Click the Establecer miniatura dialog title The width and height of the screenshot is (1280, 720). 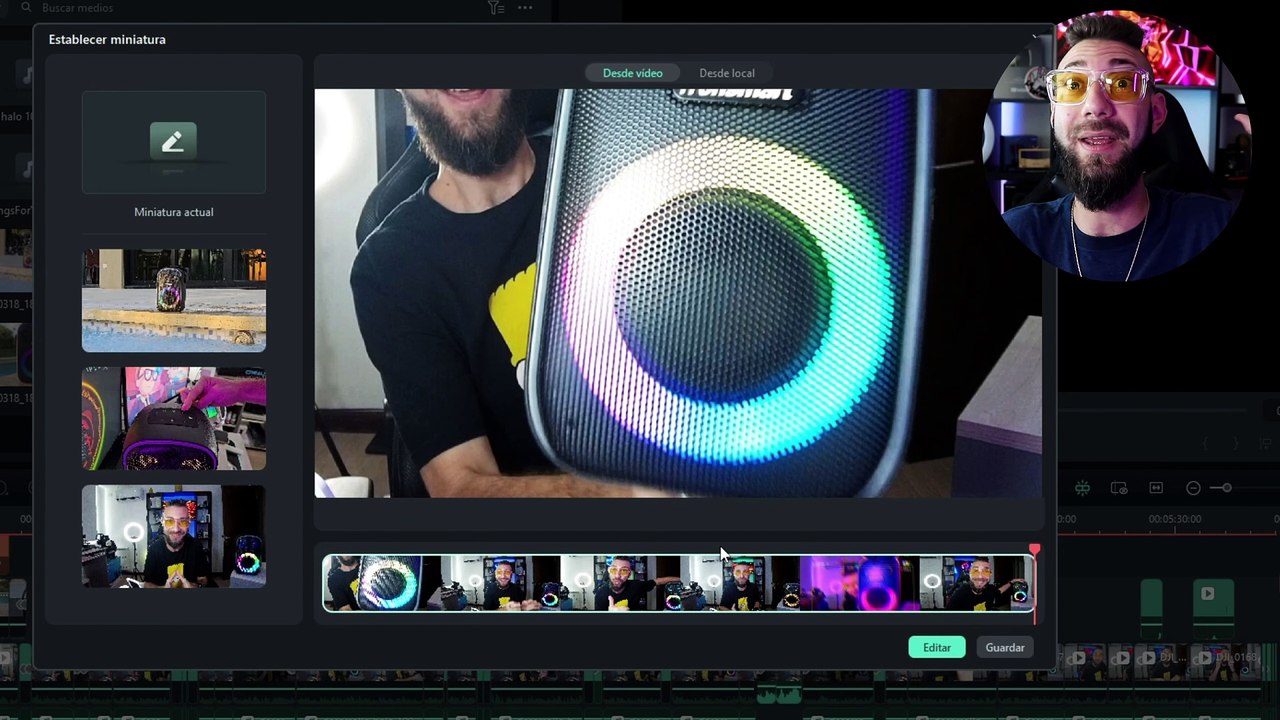click(x=107, y=39)
